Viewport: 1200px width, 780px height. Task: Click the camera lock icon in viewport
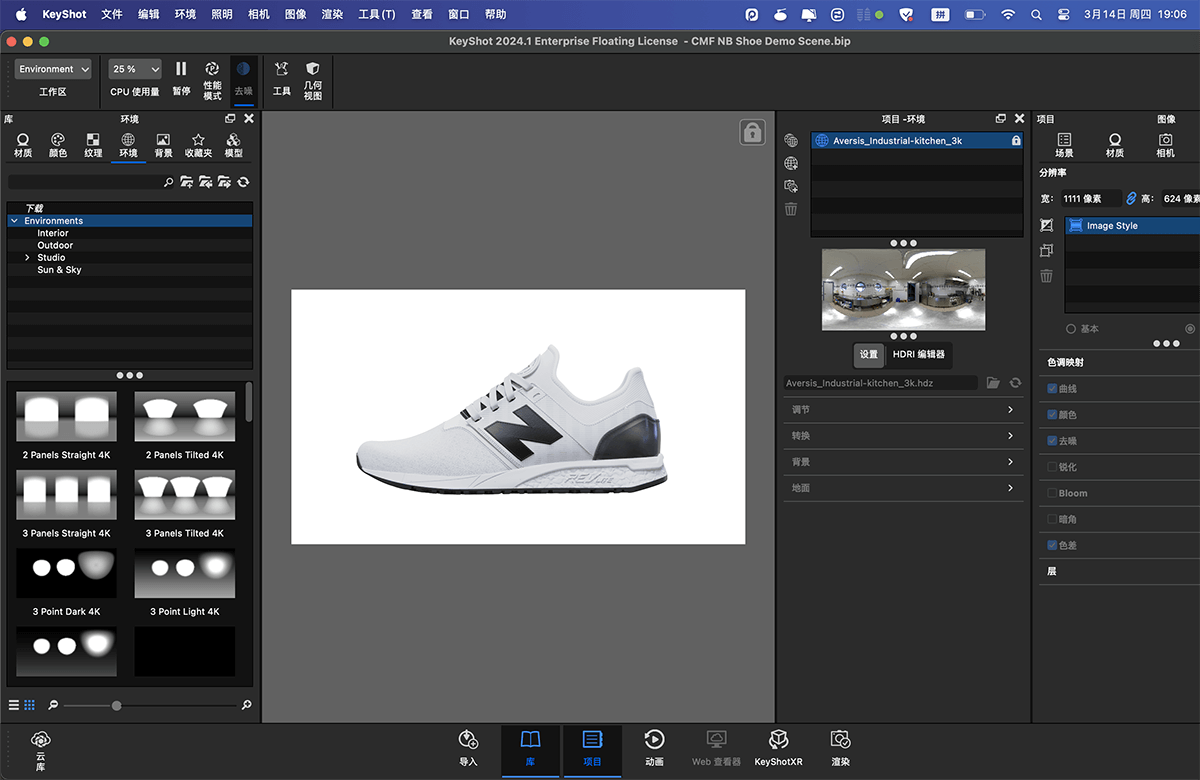(752, 131)
